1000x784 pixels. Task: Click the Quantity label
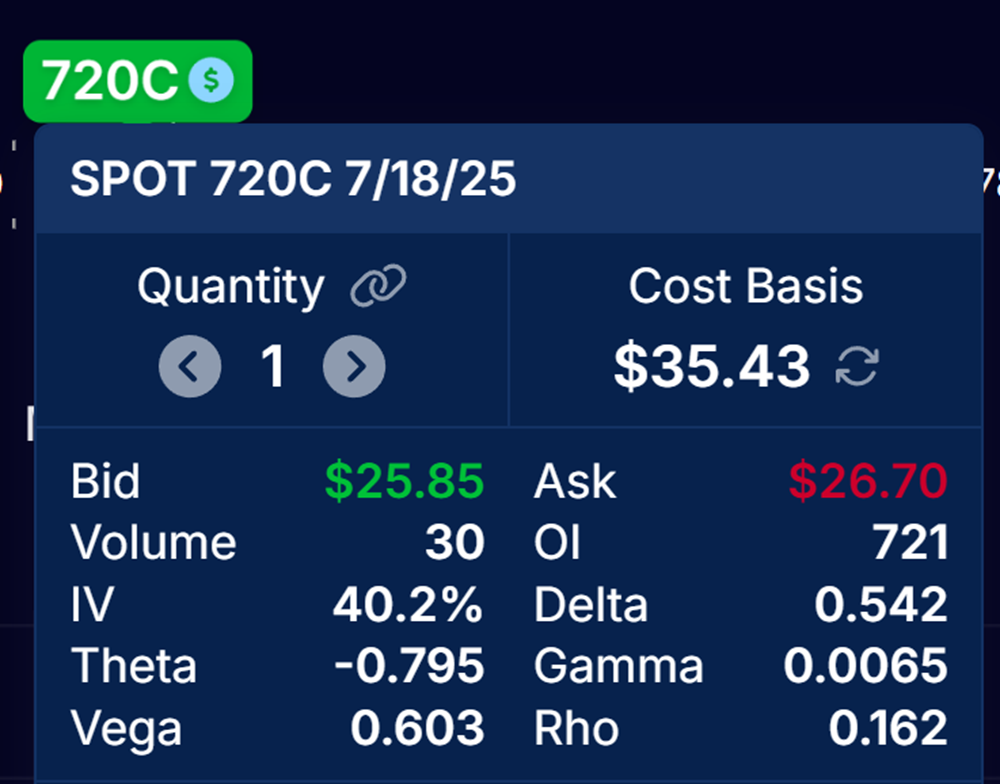tap(231, 286)
